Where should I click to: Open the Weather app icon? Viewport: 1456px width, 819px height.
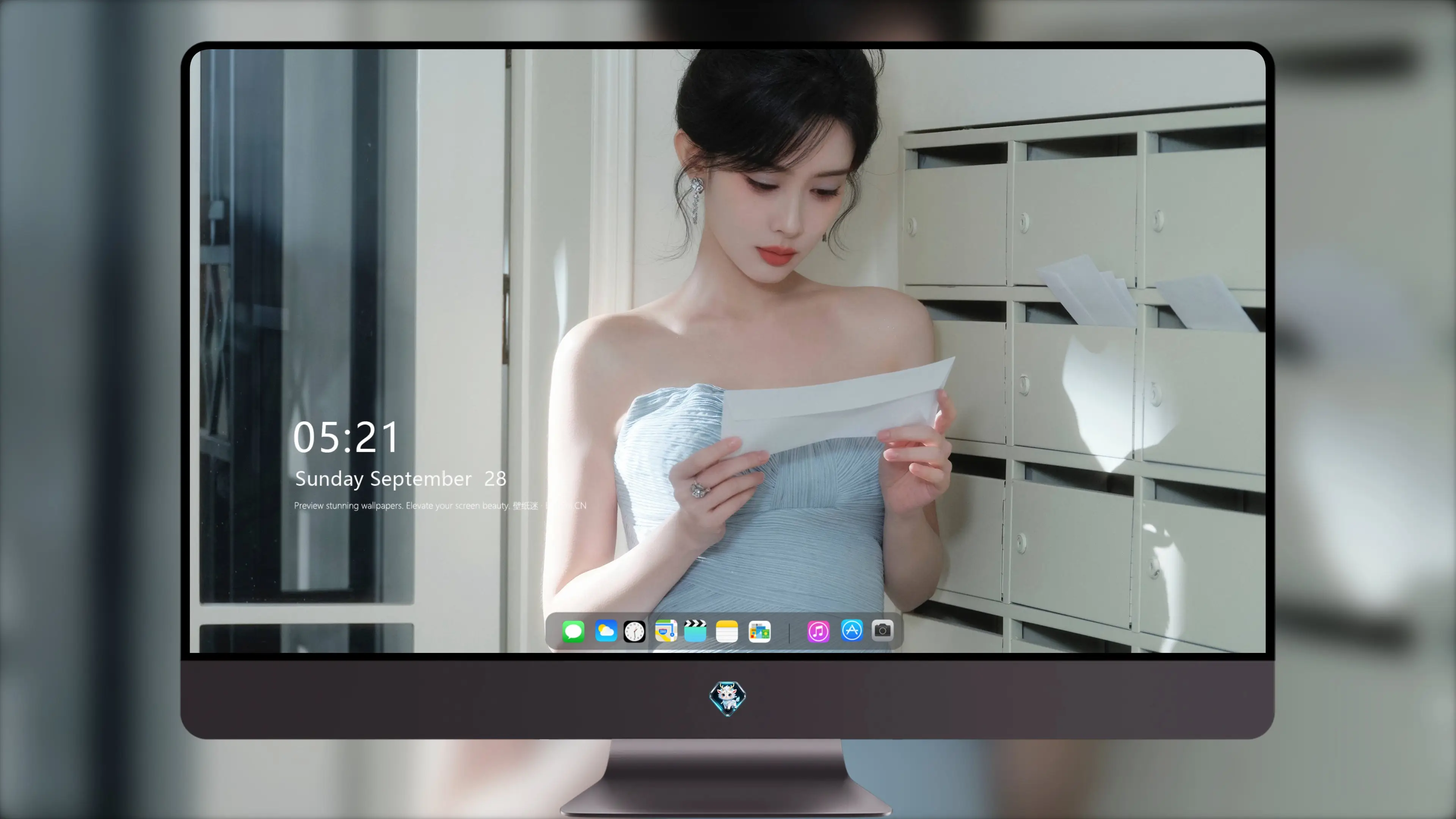606,631
